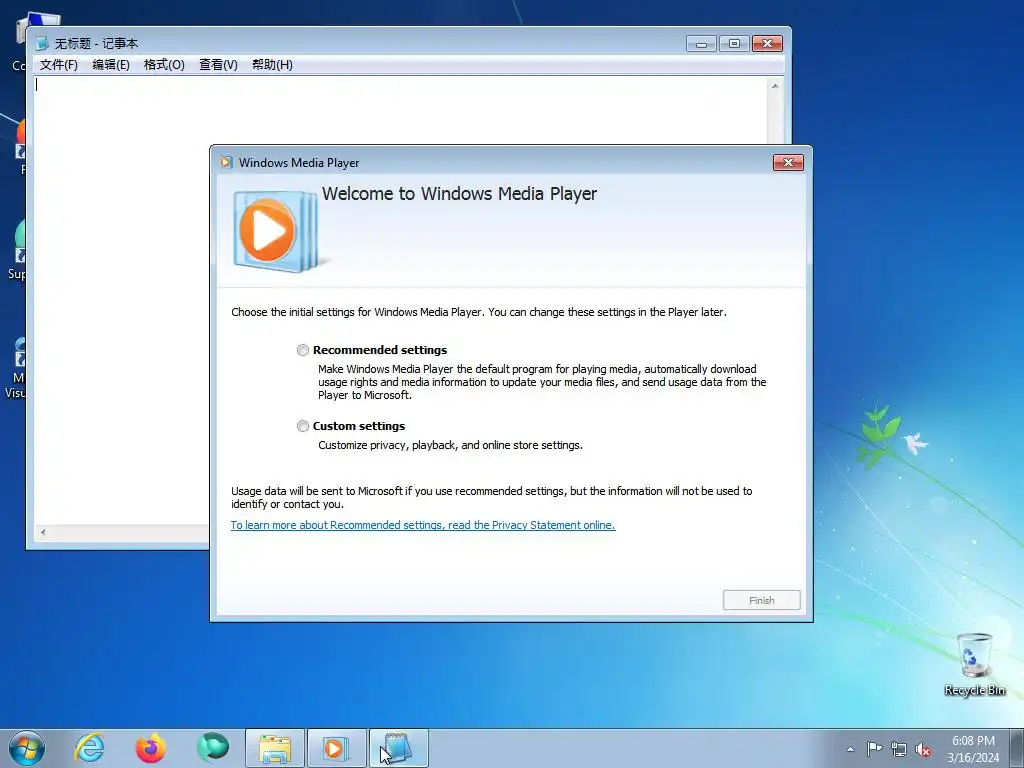Viewport: 1024px width, 768px height.
Task: Choose the Custom settings radio button
Action: coord(302,426)
